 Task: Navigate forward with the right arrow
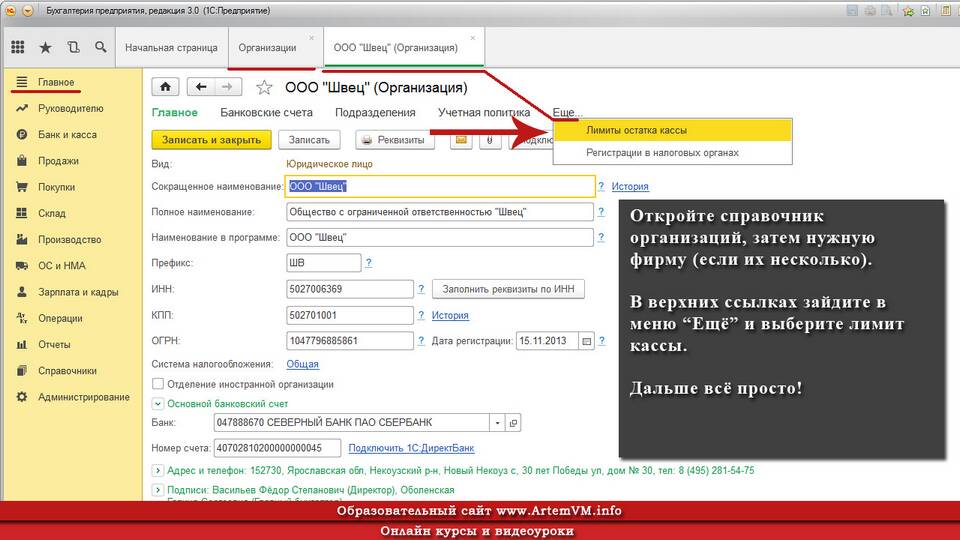[228, 87]
